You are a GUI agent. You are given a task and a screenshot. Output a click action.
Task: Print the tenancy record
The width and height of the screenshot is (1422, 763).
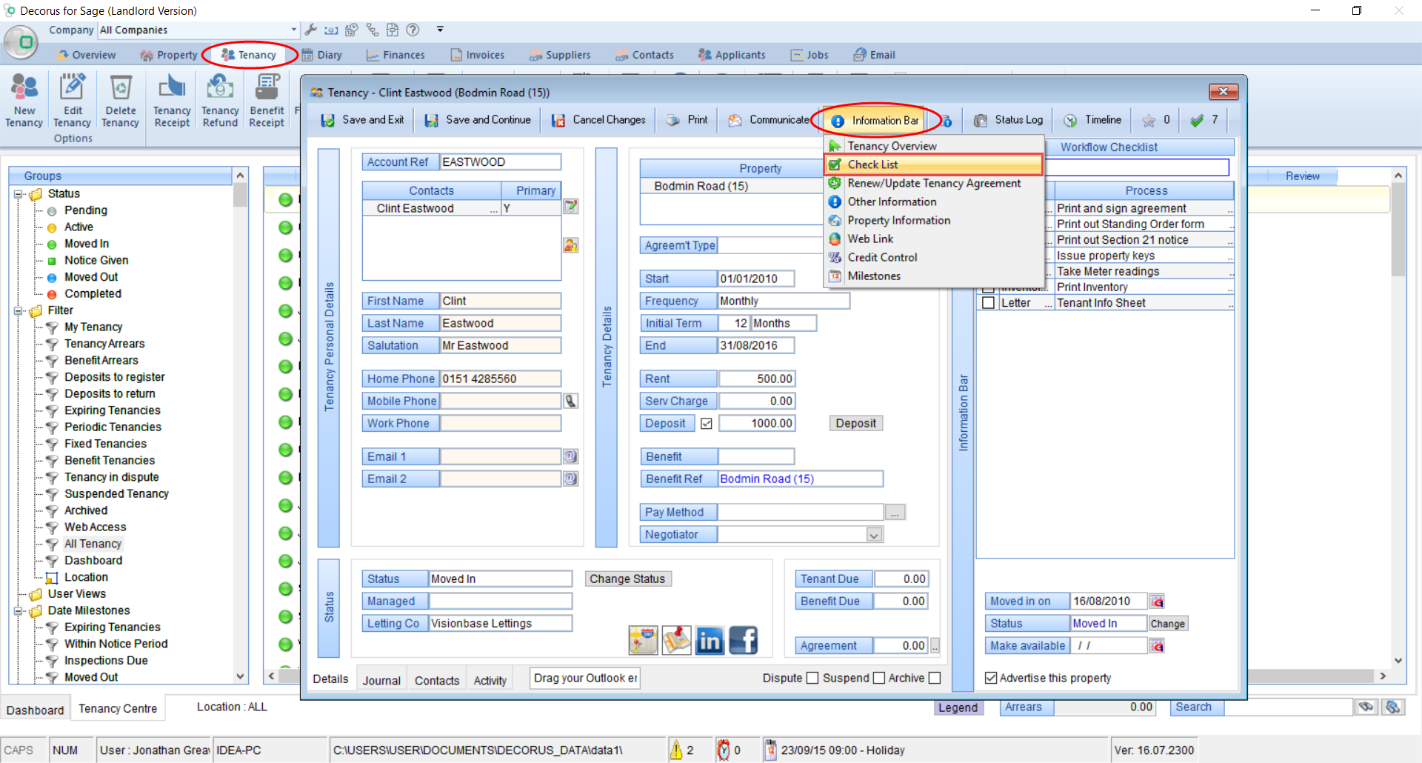tap(687, 120)
